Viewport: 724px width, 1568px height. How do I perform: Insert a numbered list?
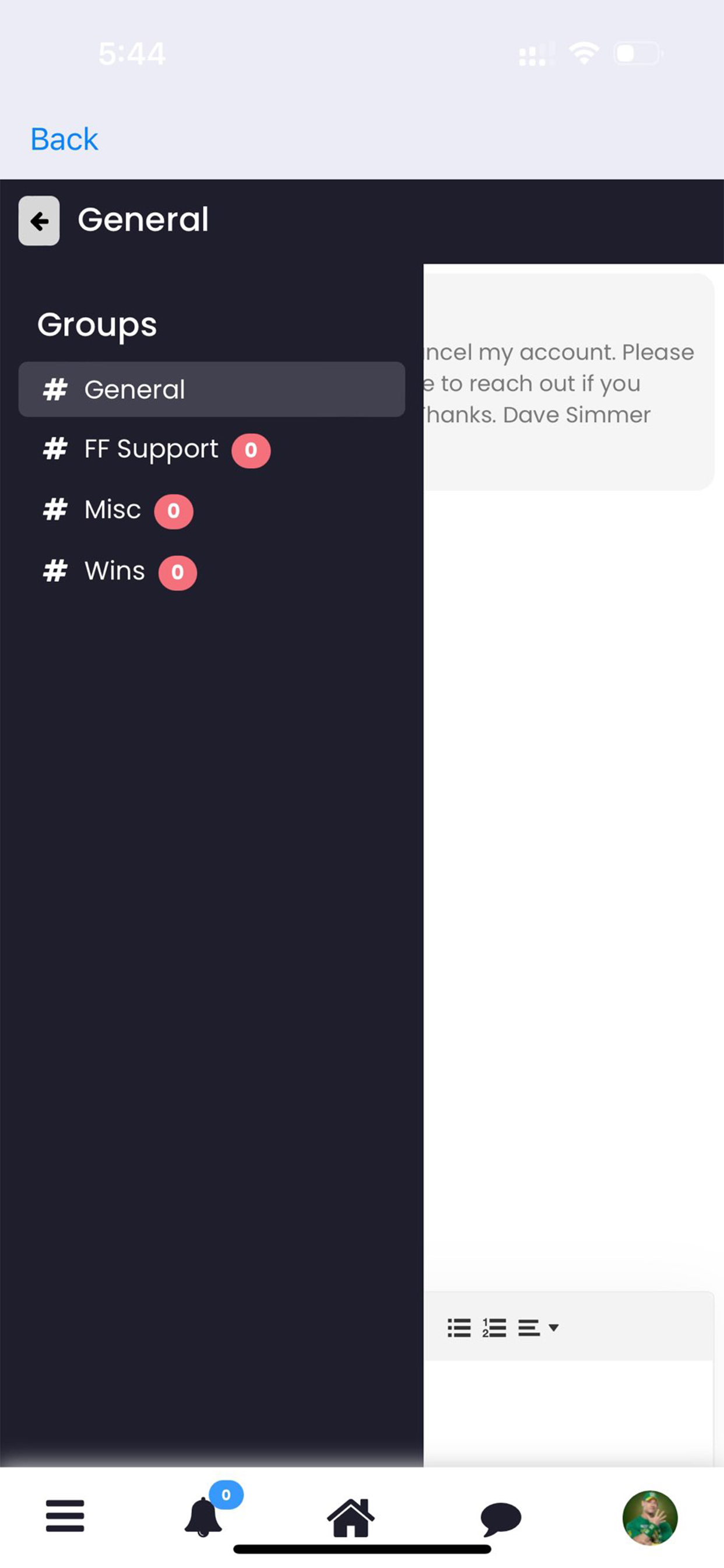pos(494,1328)
